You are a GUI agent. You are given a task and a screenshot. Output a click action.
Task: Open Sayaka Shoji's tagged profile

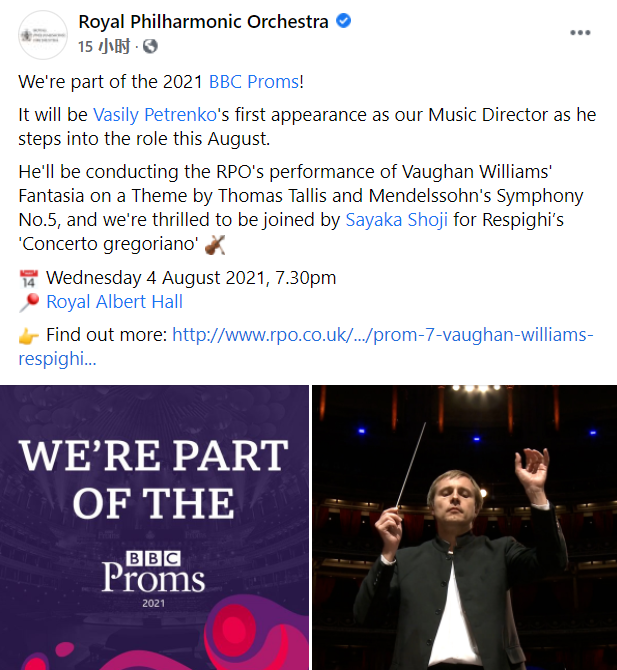point(397,220)
